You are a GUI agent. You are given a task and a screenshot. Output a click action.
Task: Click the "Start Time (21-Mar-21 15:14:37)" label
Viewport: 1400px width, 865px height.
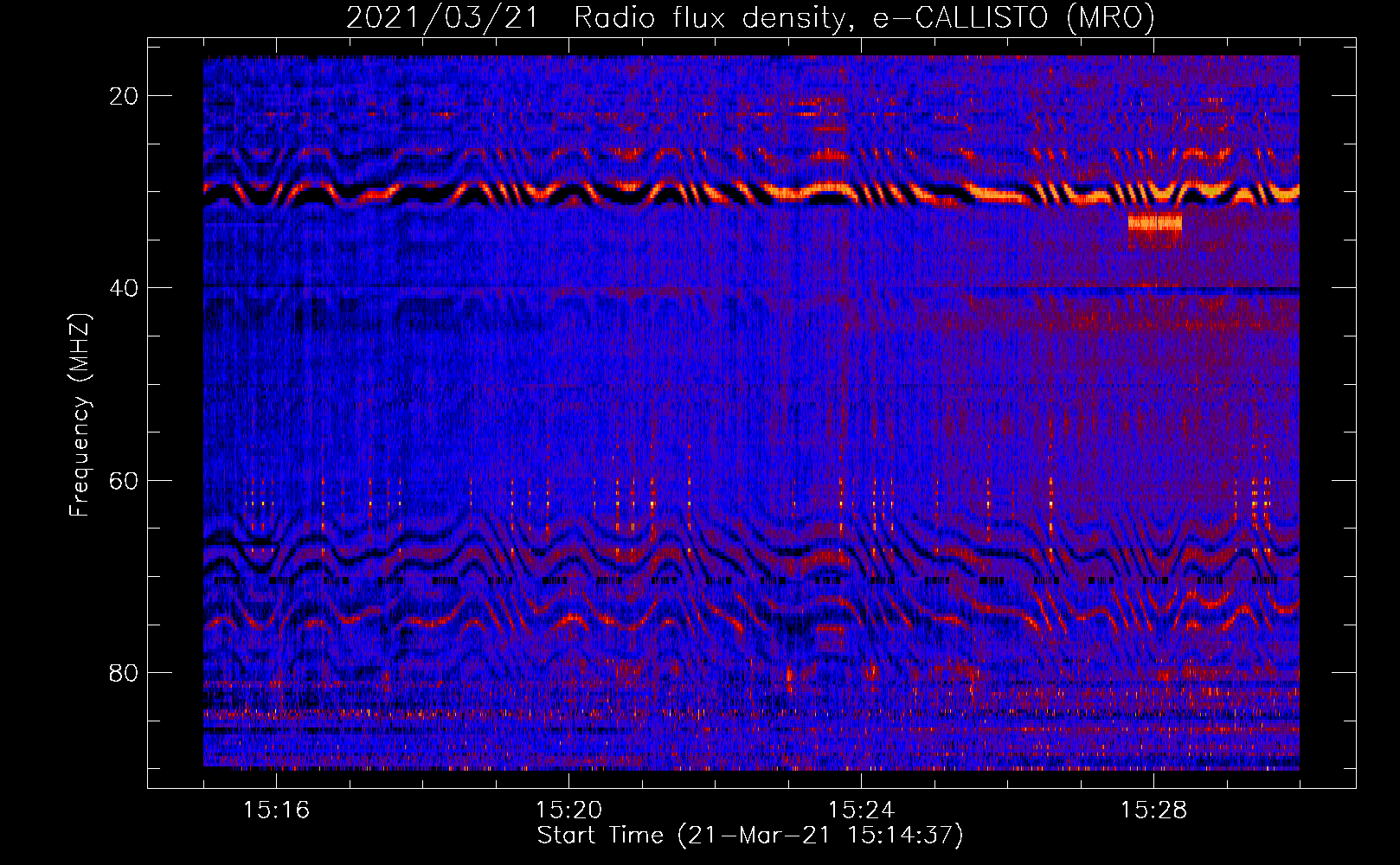[750, 836]
